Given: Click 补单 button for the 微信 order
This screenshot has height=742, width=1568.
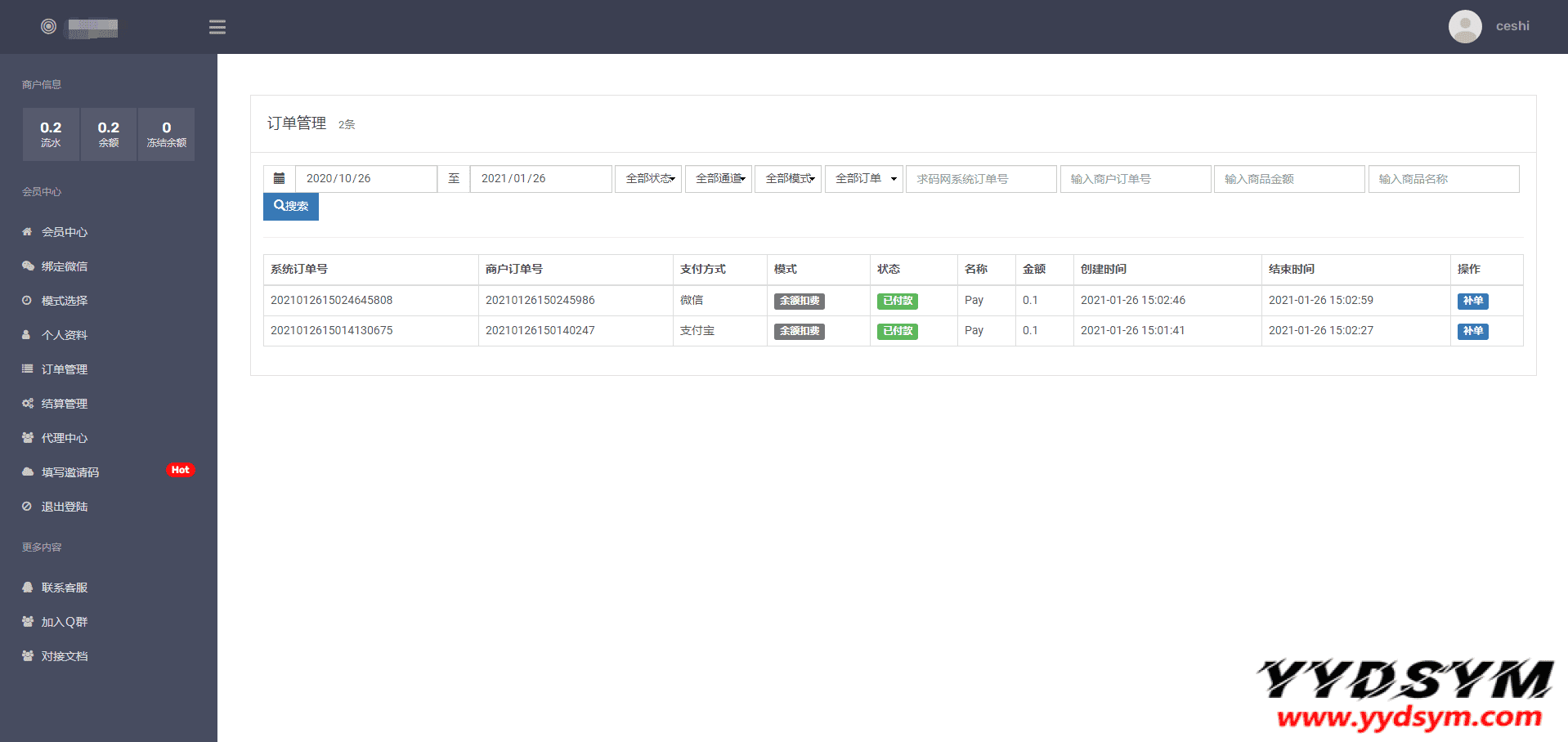Looking at the screenshot, I should pos(1473,301).
